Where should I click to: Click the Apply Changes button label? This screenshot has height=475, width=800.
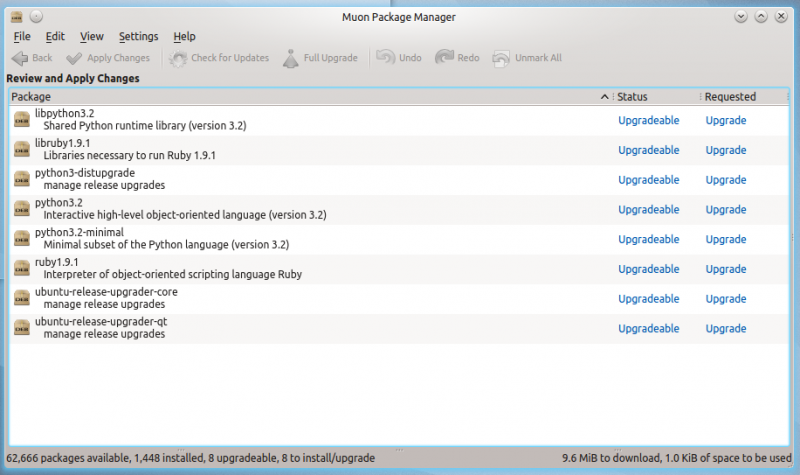118,58
